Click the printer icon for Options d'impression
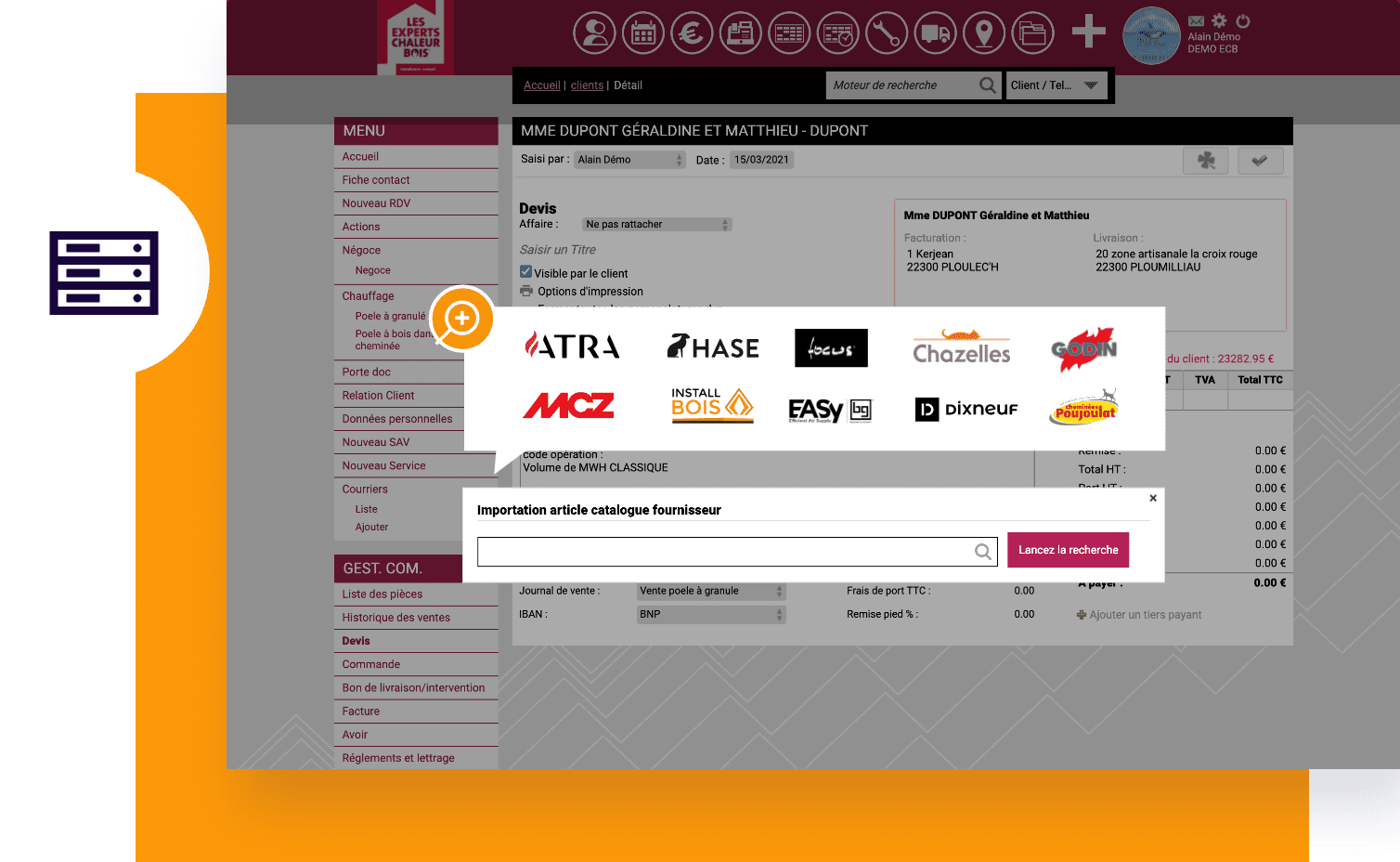Viewport: 1400px width, 862px height. [526, 291]
